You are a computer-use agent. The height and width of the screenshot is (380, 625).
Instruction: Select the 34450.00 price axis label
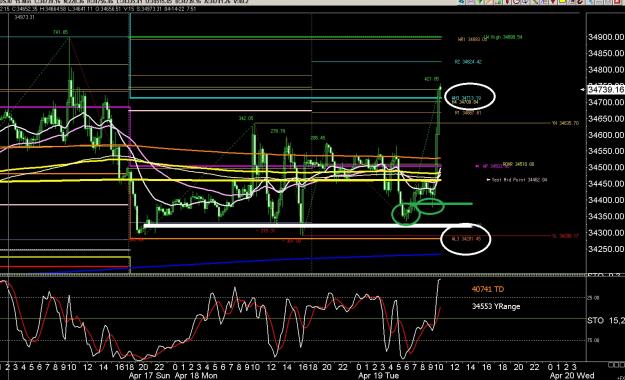tap(606, 184)
